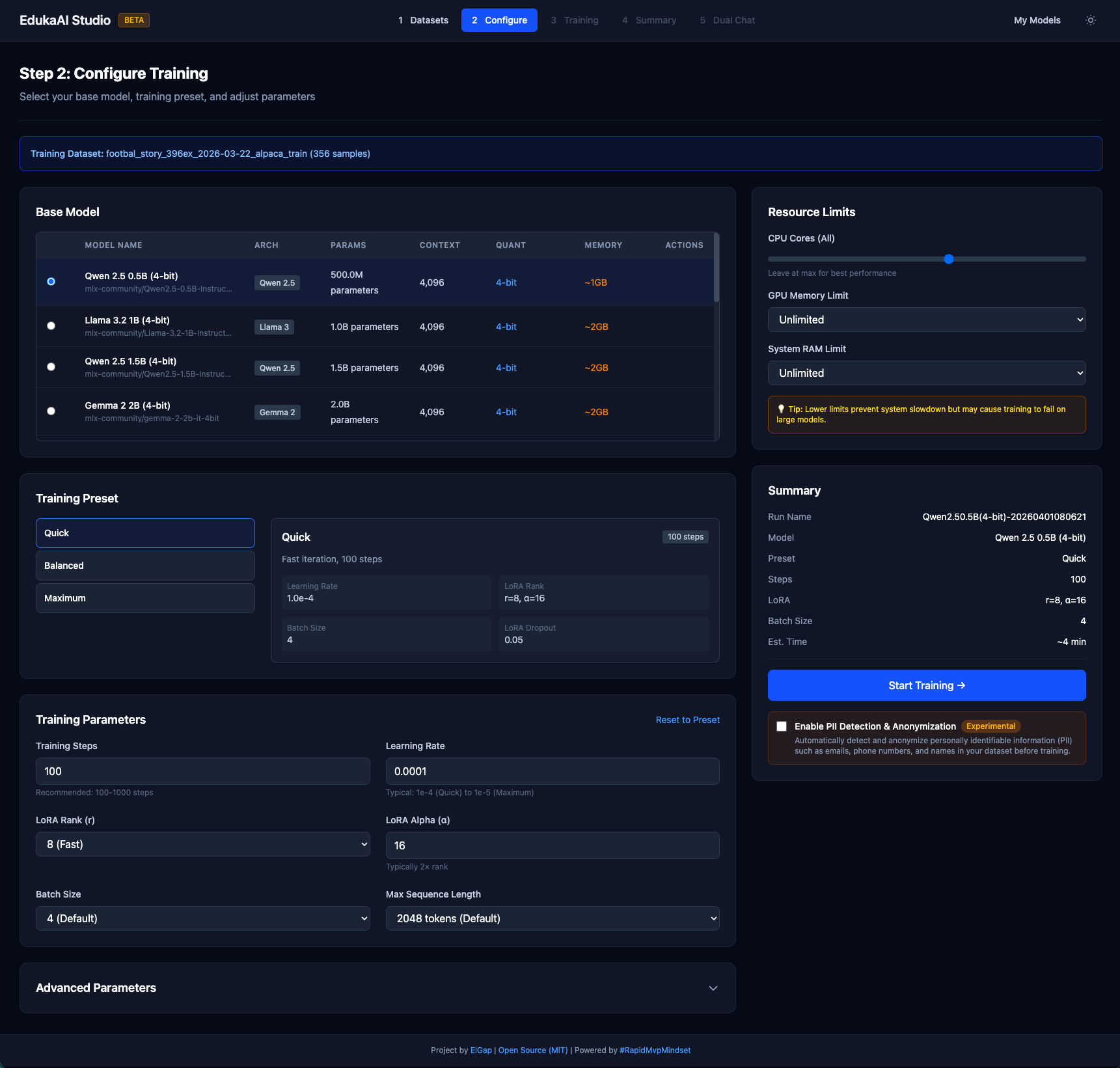The width and height of the screenshot is (1120, 1068).
Task: Open the GPU Memory Limit dropdown
Action: tap(926, 320)
